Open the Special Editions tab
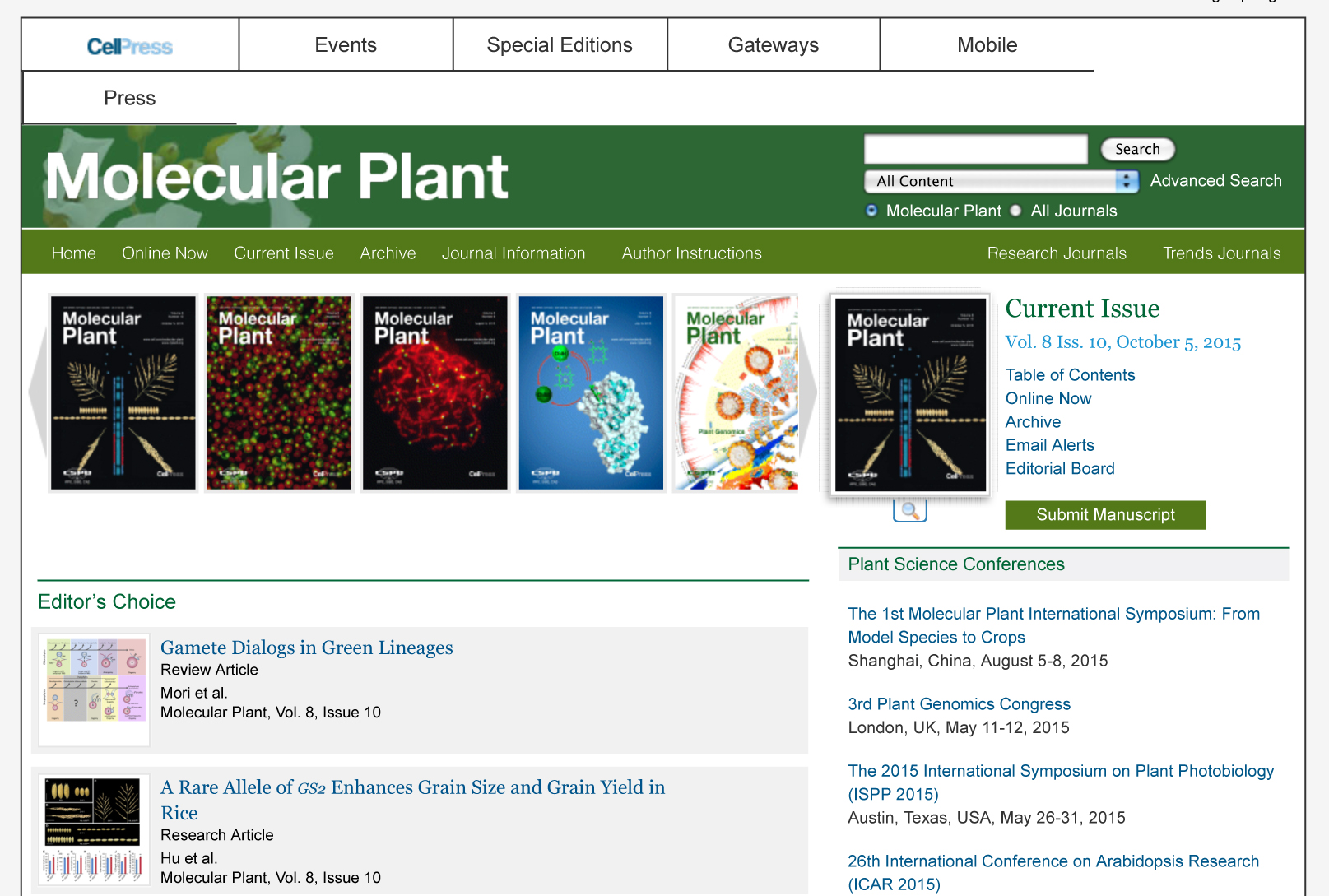 click(560, 44)
